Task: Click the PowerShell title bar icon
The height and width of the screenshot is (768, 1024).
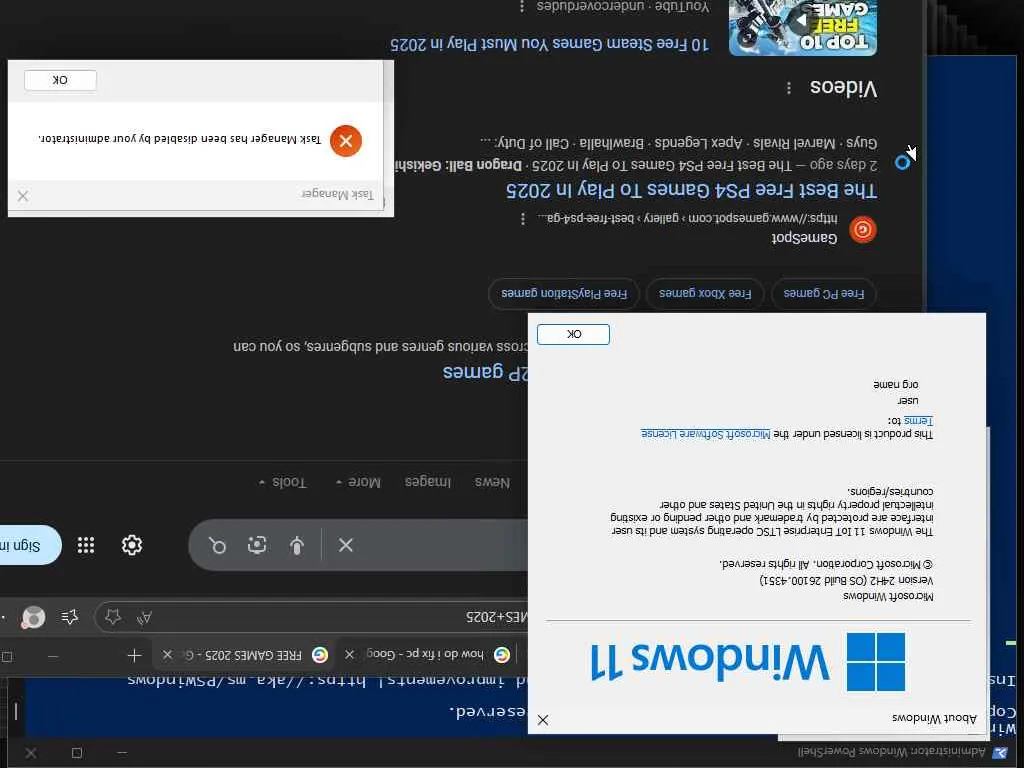Action: (x=999, y=753)
